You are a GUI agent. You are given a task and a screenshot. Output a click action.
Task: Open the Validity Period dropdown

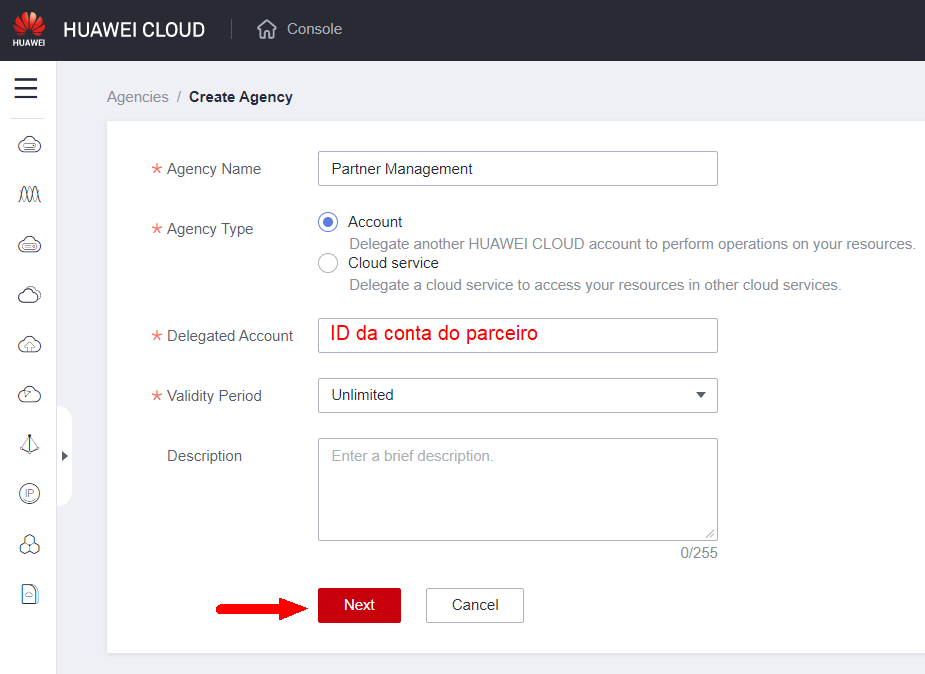(517, 395)
